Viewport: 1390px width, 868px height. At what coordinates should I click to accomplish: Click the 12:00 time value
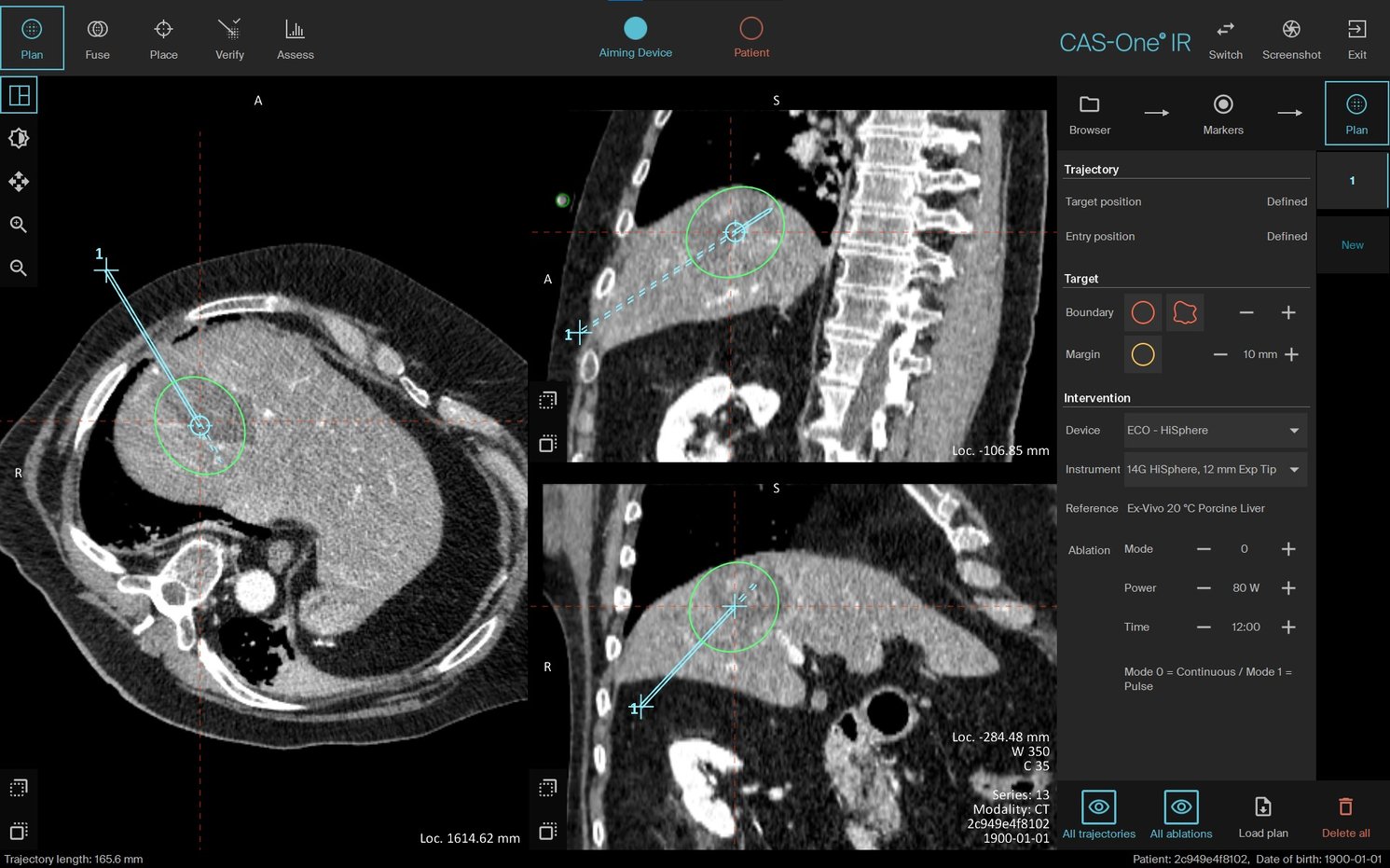tap(1245, 627)
